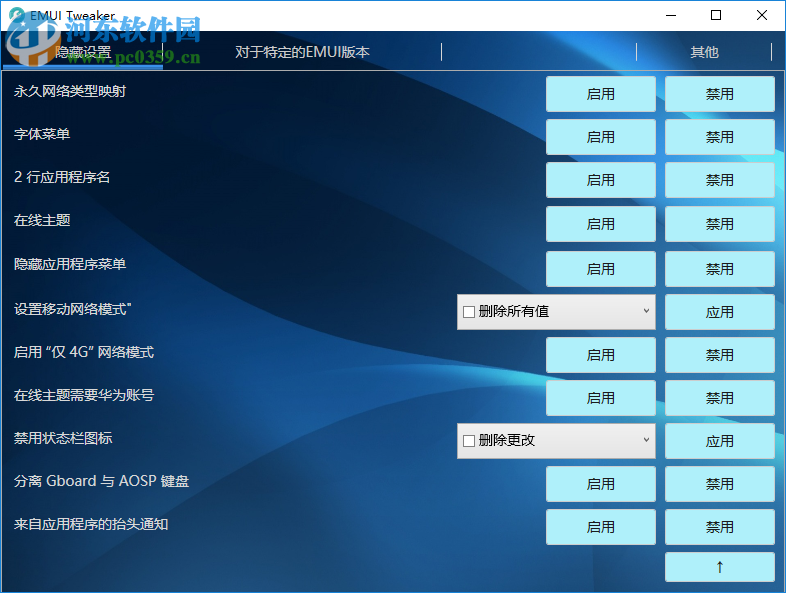
Task: Disable 在线主题
Action: [x=719, y=224]
